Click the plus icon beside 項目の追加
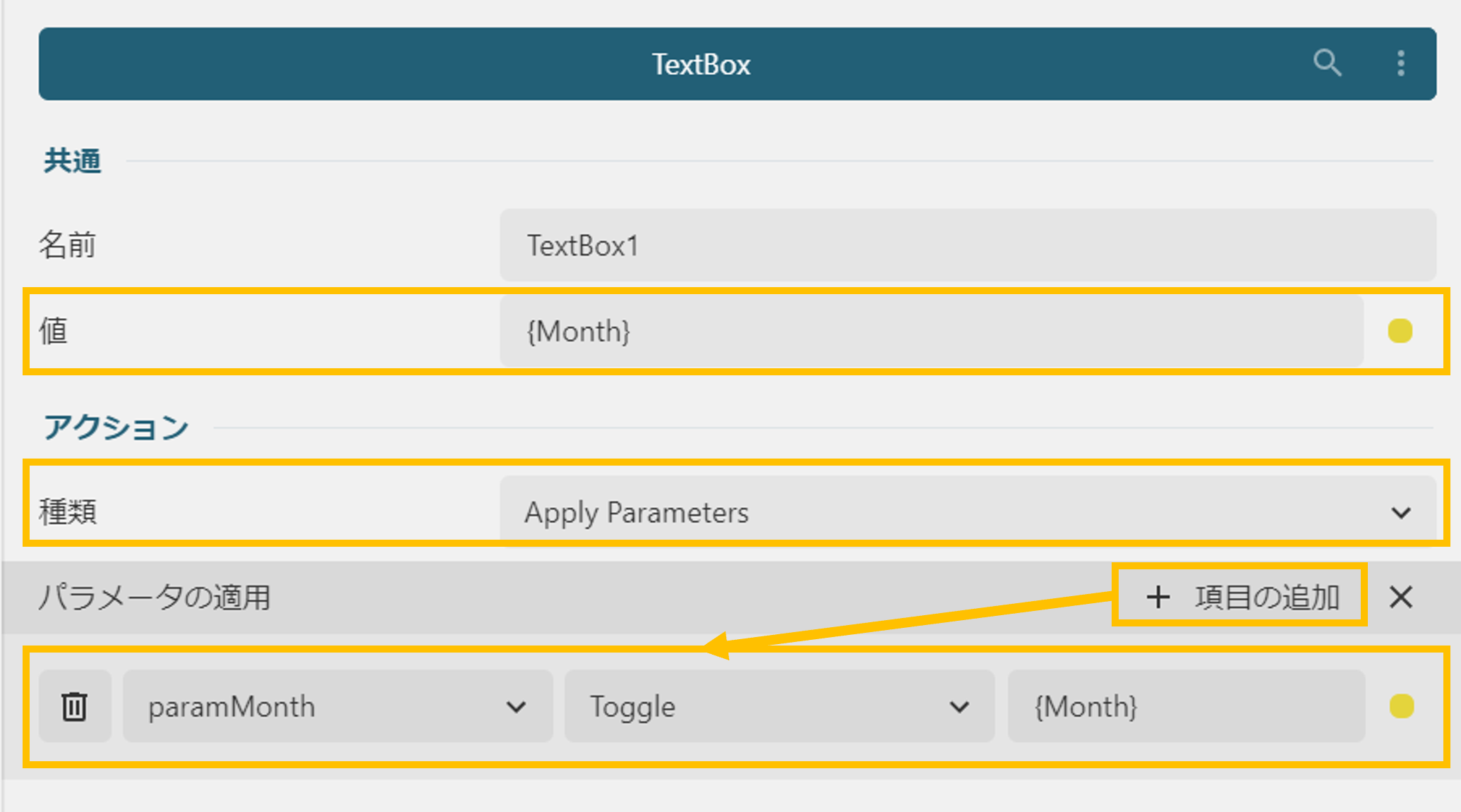 click(1158, 597)
